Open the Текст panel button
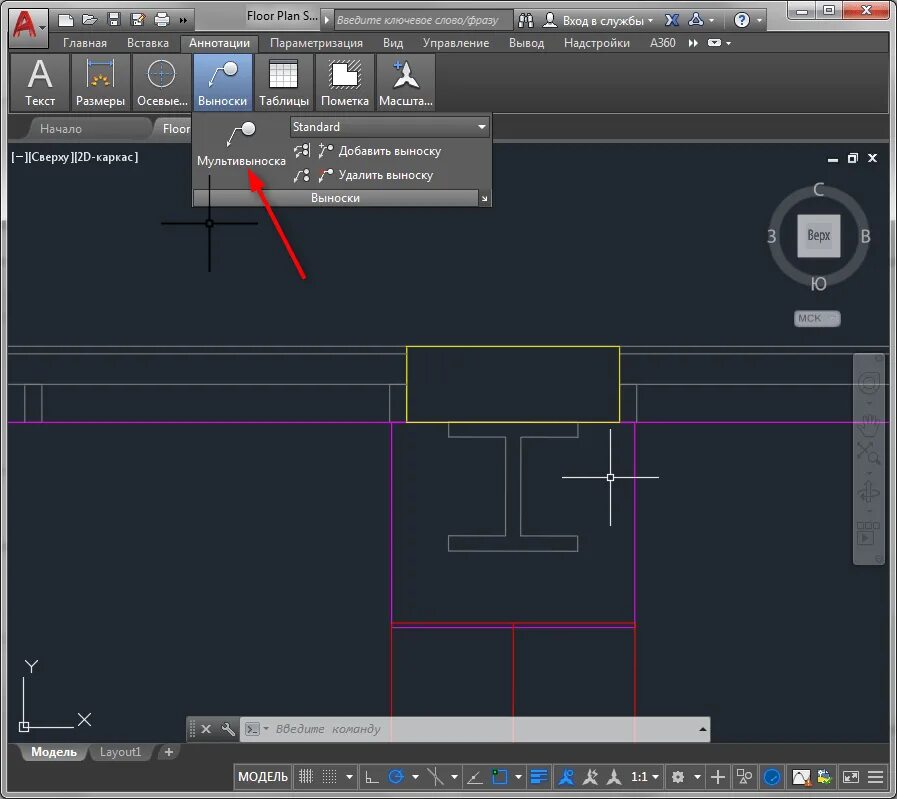Viewport: 897px width, 799px height. click(40, 82)
